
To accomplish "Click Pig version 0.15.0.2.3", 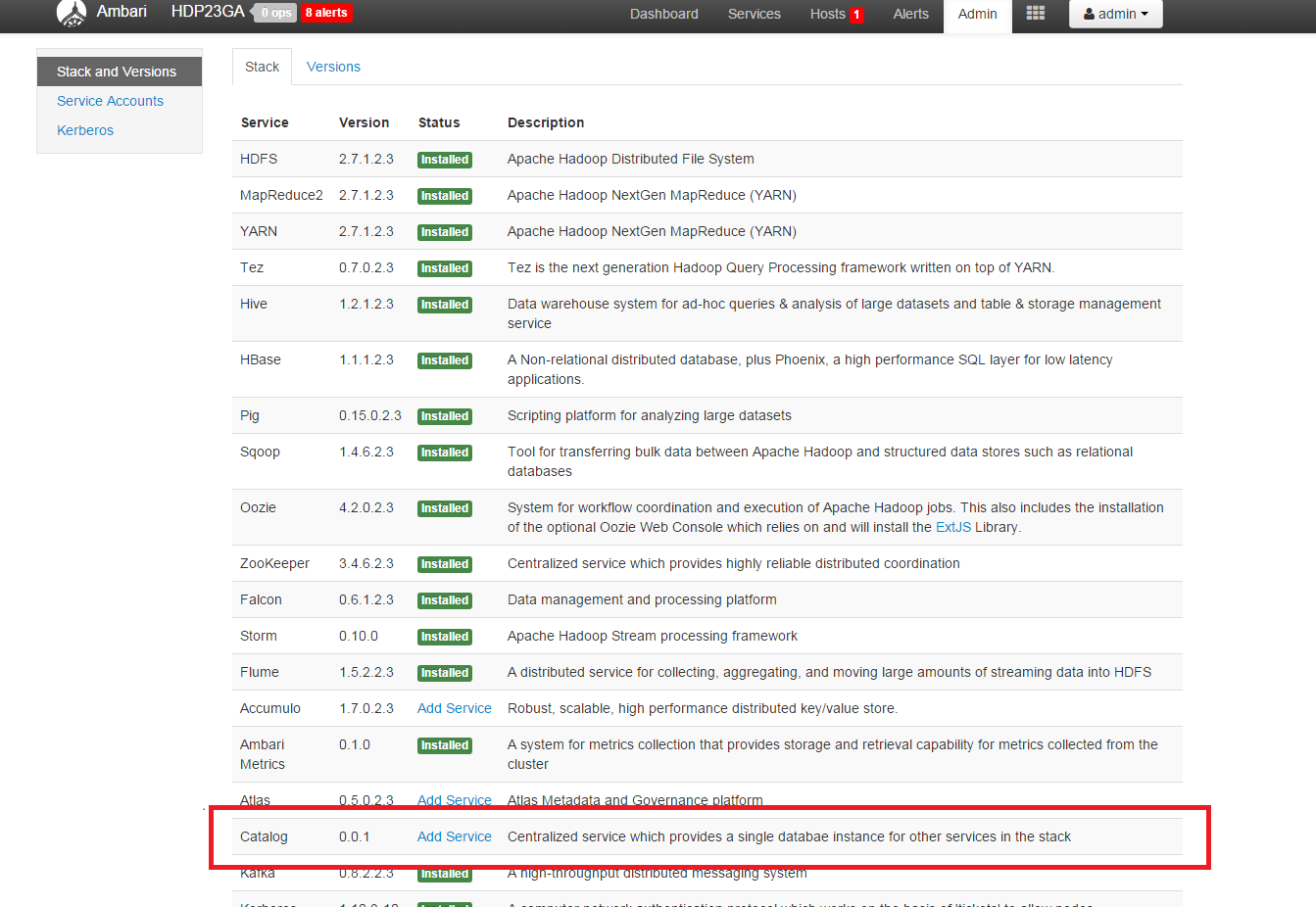I will (370, 415).
